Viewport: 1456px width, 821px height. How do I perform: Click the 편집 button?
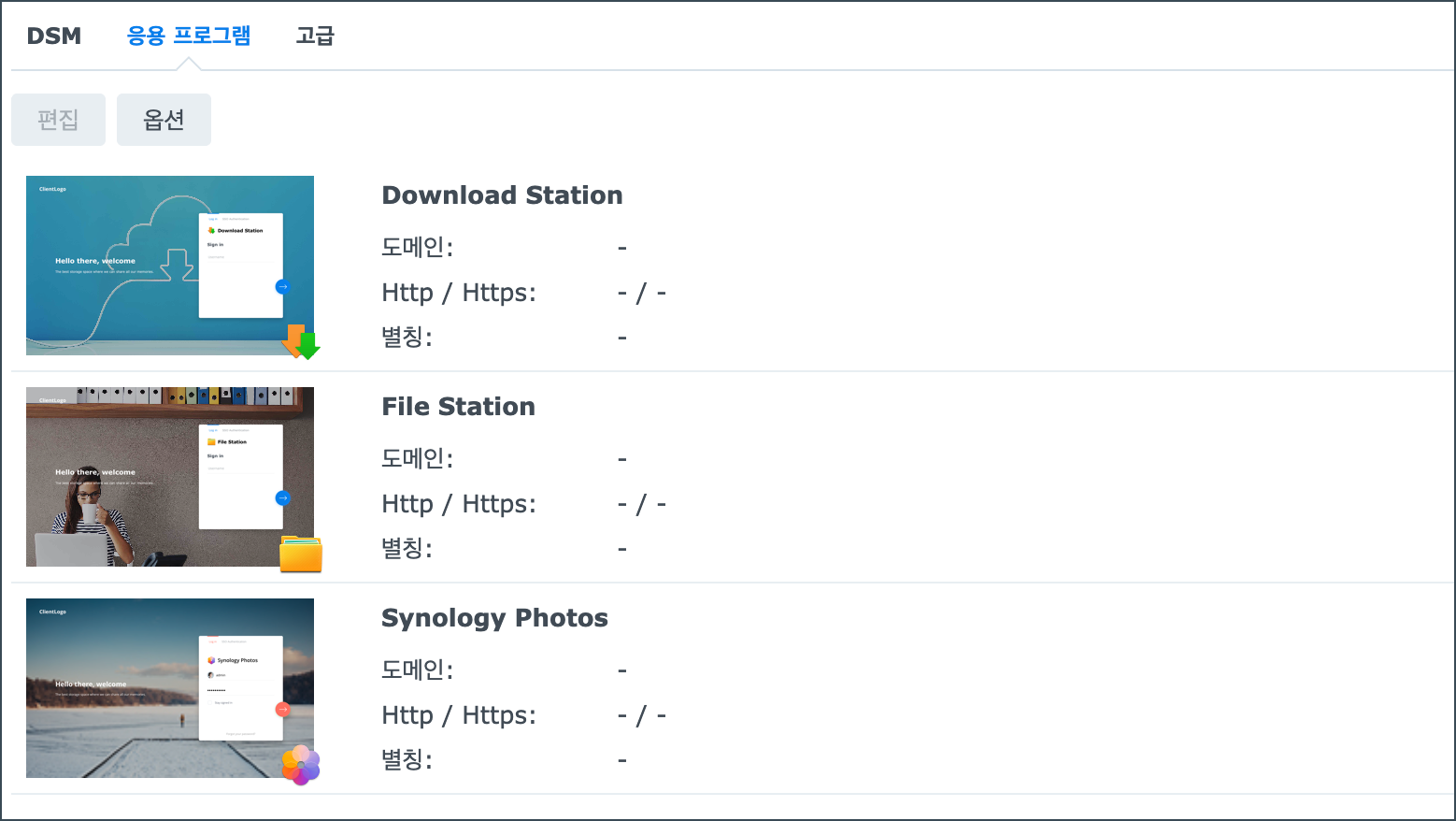pos(58,120)
